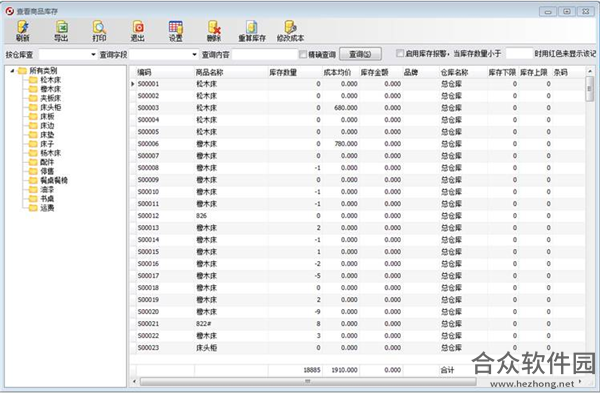Click the 查询(S) search button

[360, 54]
